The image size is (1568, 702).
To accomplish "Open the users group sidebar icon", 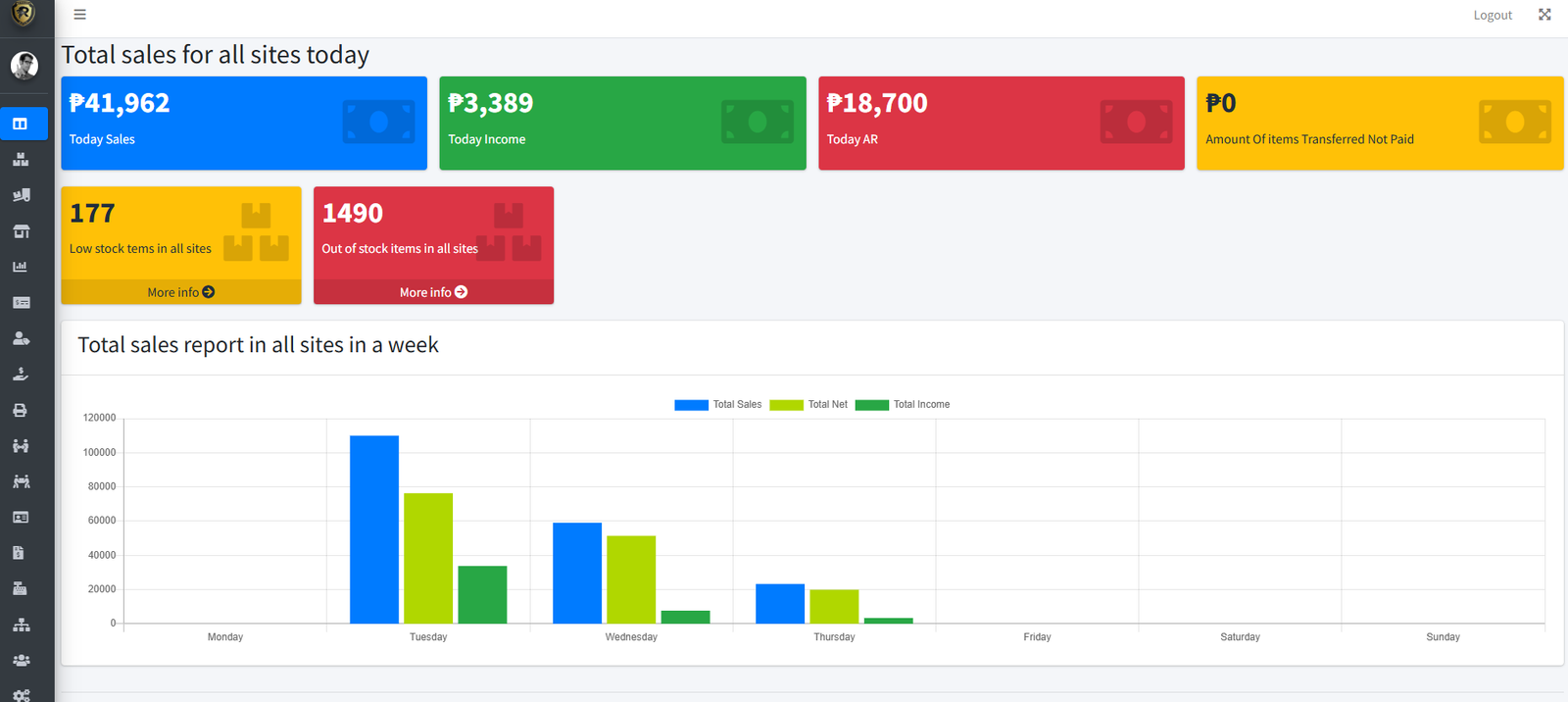I will pyautogui.click(x=21, y=660).
